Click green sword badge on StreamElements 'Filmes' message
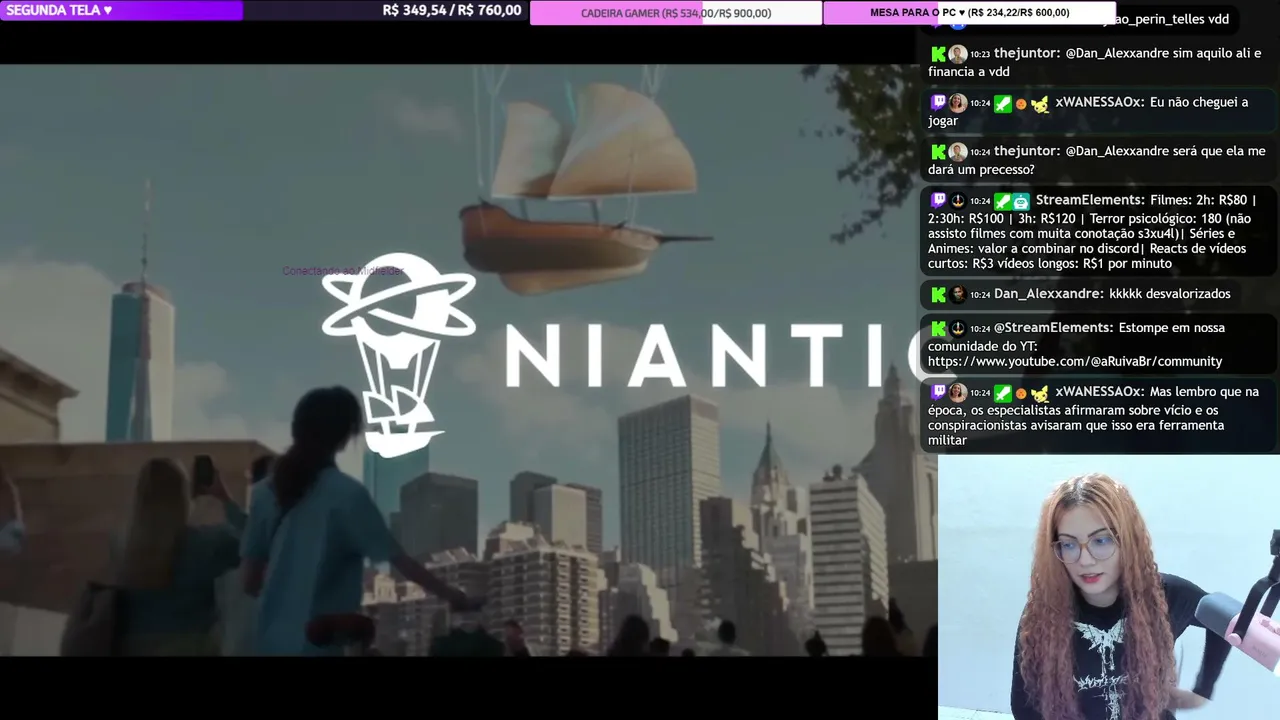The height and width of the screenshot is (720, 1280). click(x=1002, y=201)
